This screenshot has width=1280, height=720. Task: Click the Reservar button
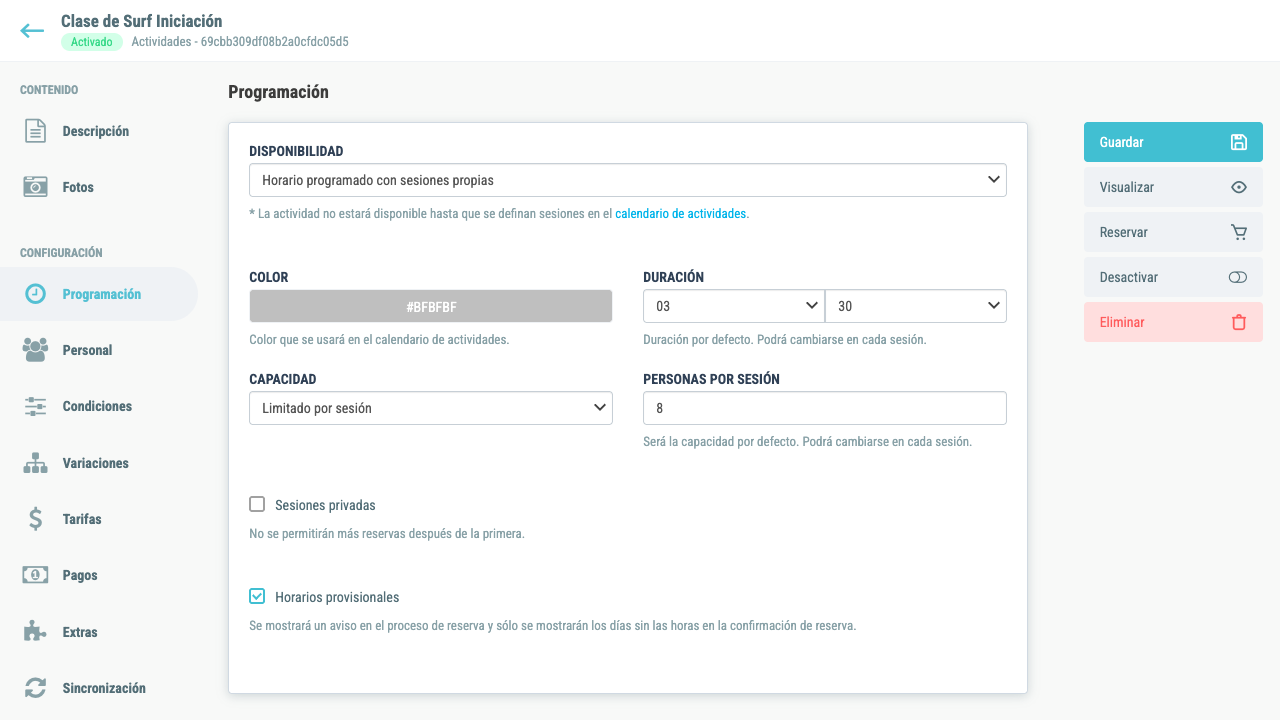click(1173, 232)
